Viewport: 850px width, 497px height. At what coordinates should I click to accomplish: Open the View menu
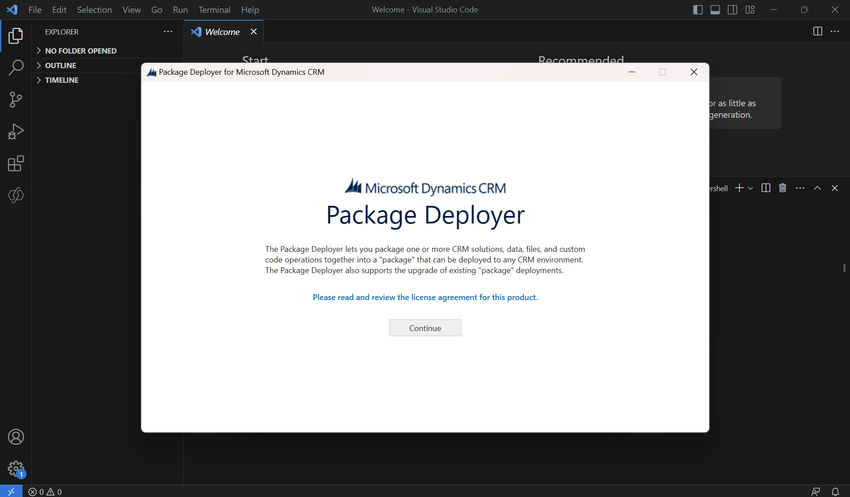click(x=131, y=10)
